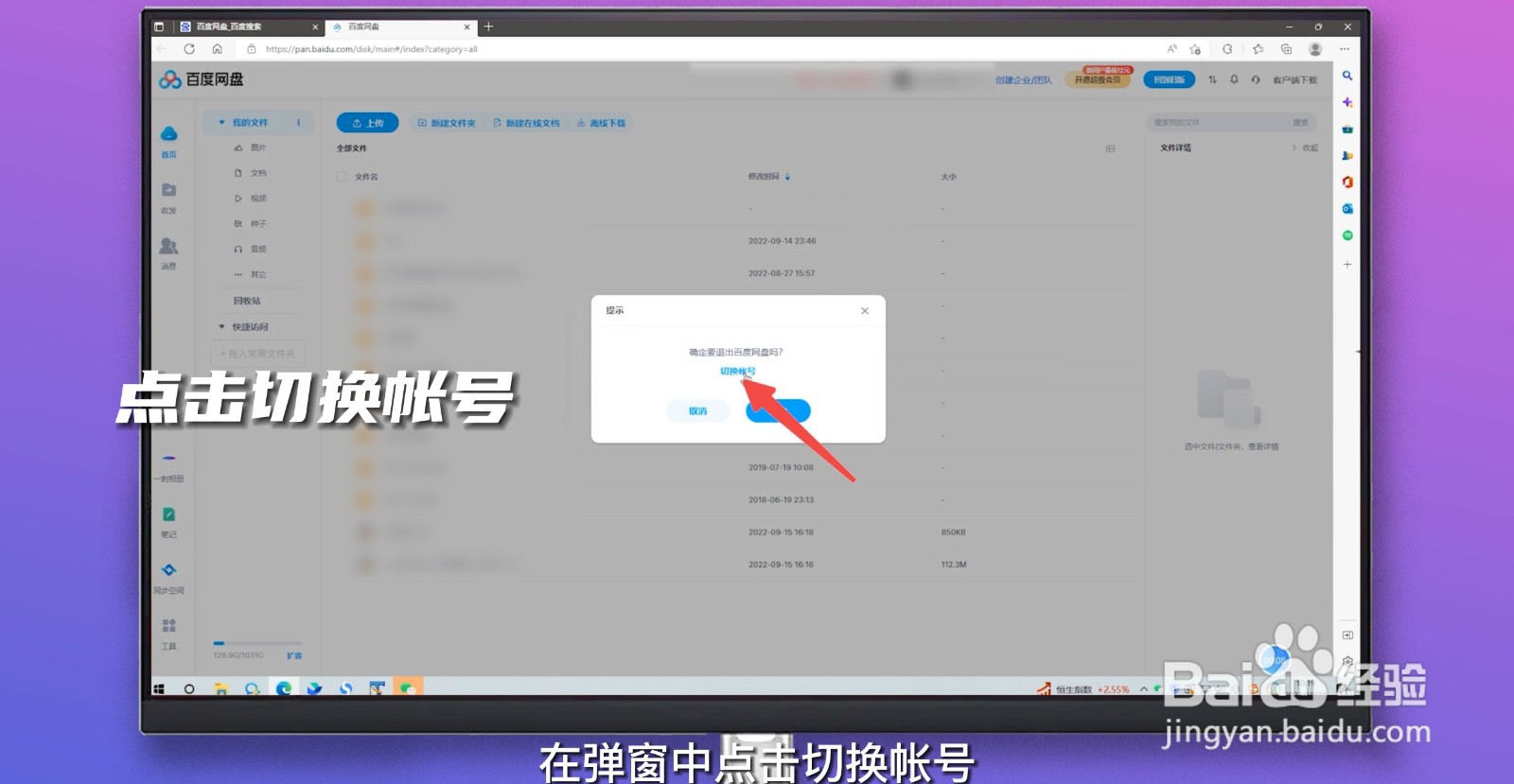Select the 种子 BT category in sidebar
The height and width of the screenshot is (784, 1514).
click(251, 224)
